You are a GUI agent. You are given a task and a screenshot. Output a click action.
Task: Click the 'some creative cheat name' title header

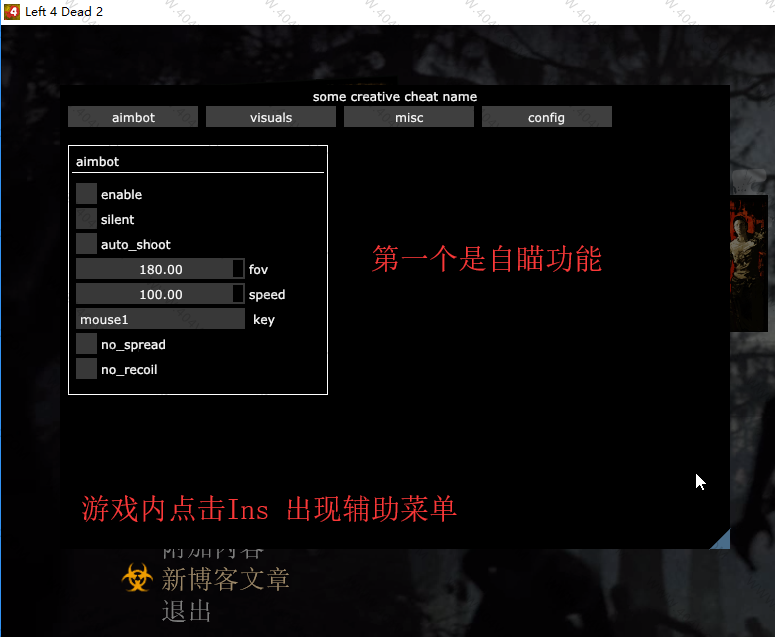tap(394, 97)
